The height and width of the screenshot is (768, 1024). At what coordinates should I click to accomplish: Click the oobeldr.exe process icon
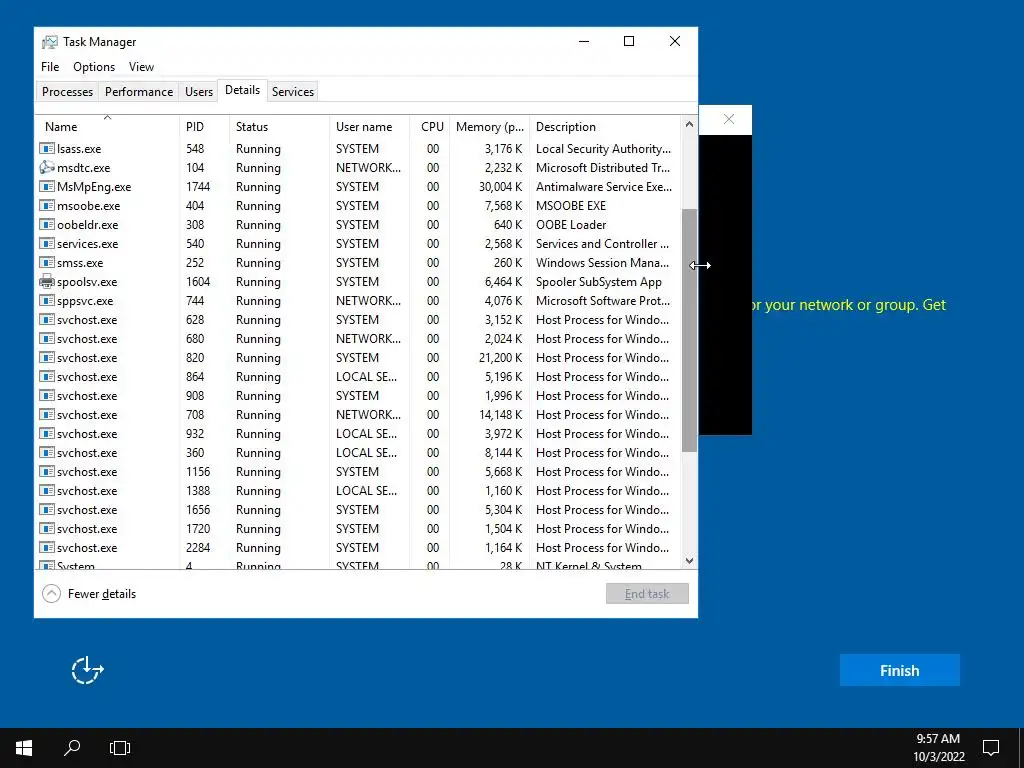[x=46, y=225]
